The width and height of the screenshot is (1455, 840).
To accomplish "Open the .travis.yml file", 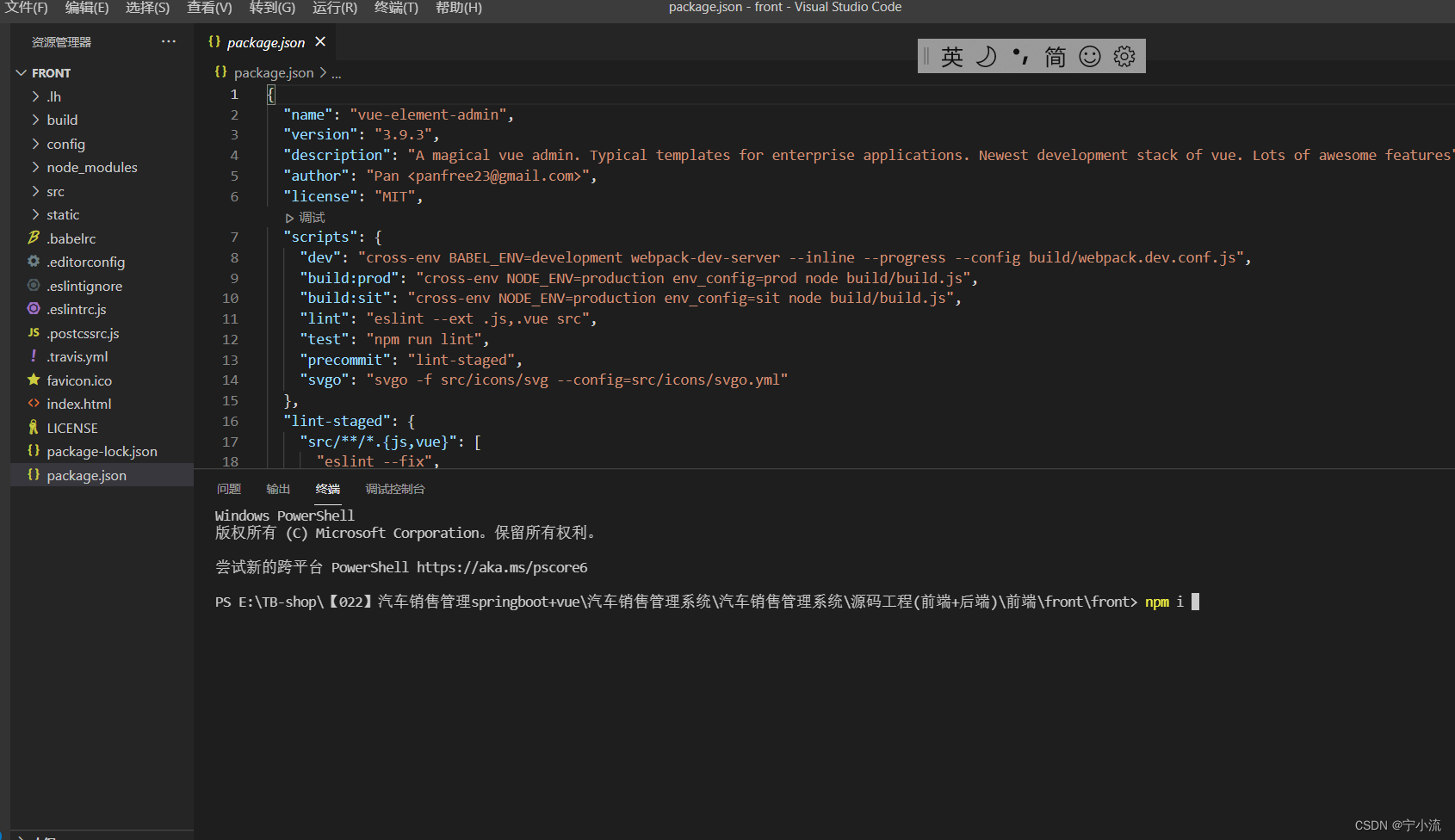I will [x=103, y=356].
